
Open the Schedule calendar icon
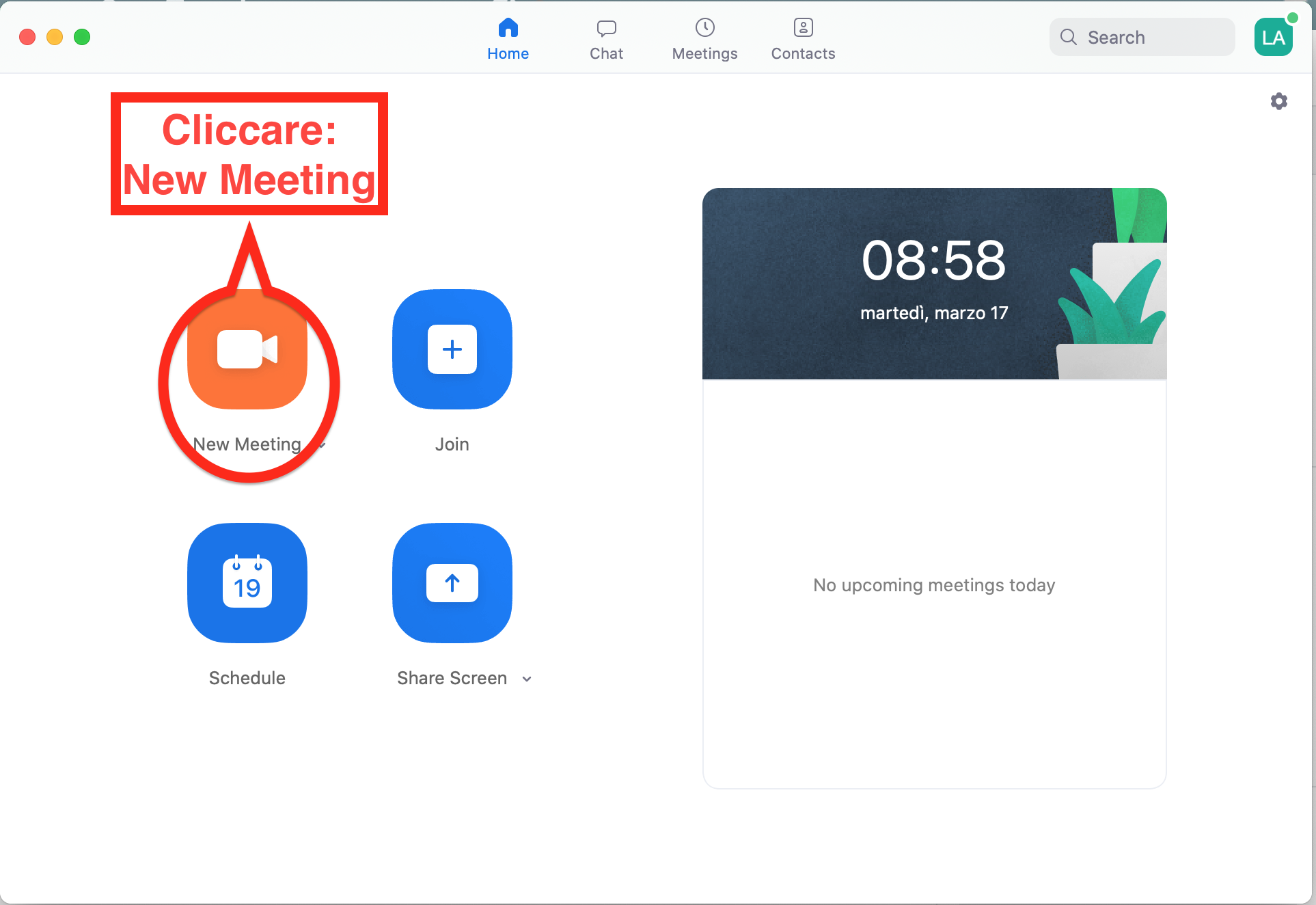247,583
